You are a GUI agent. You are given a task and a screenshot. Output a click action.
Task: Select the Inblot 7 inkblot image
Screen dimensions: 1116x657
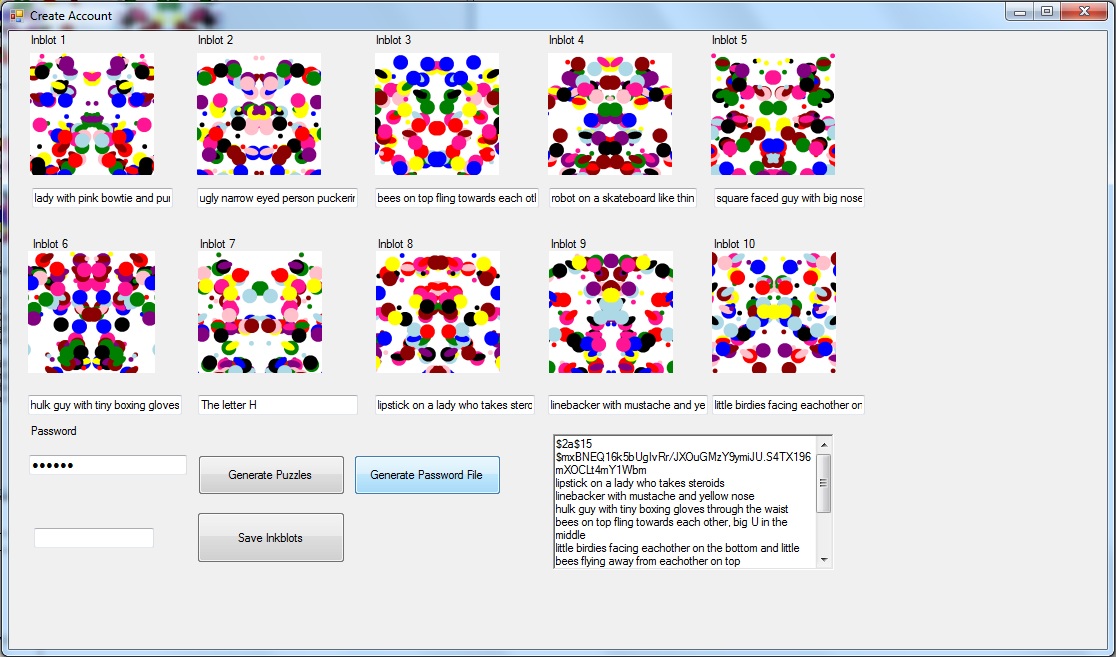click(260, 312)
